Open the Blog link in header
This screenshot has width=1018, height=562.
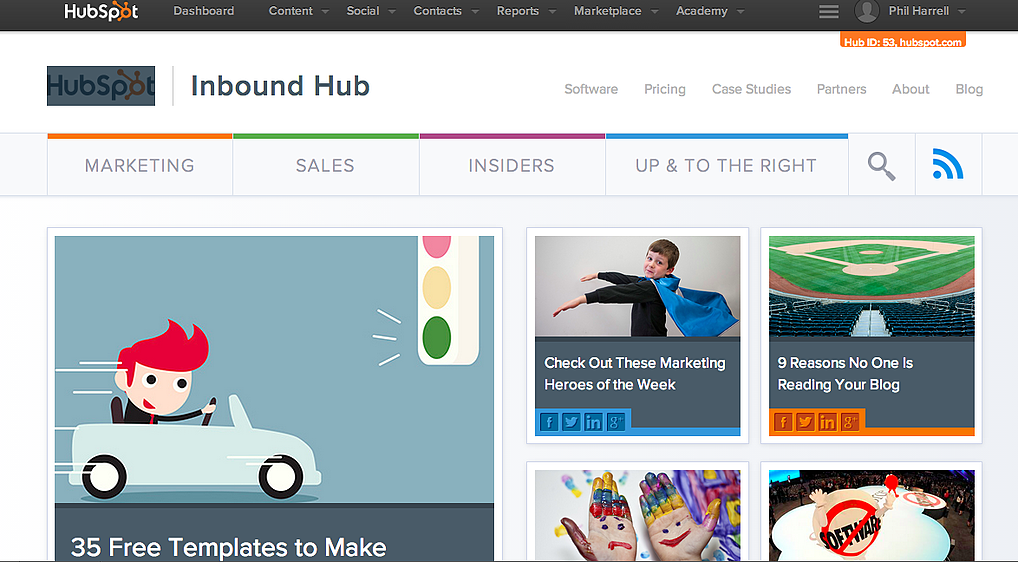click(x=969, y=89)
